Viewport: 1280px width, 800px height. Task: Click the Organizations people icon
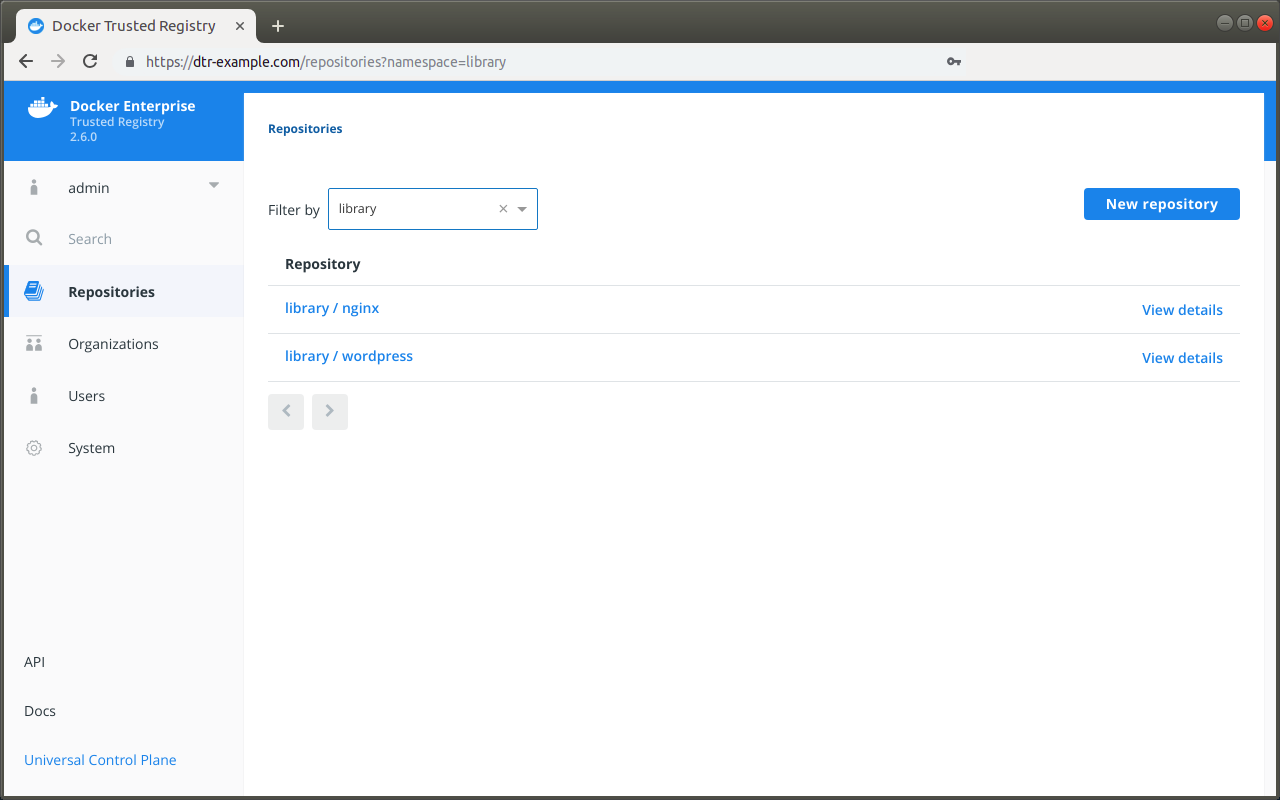[x=34, y=344]
